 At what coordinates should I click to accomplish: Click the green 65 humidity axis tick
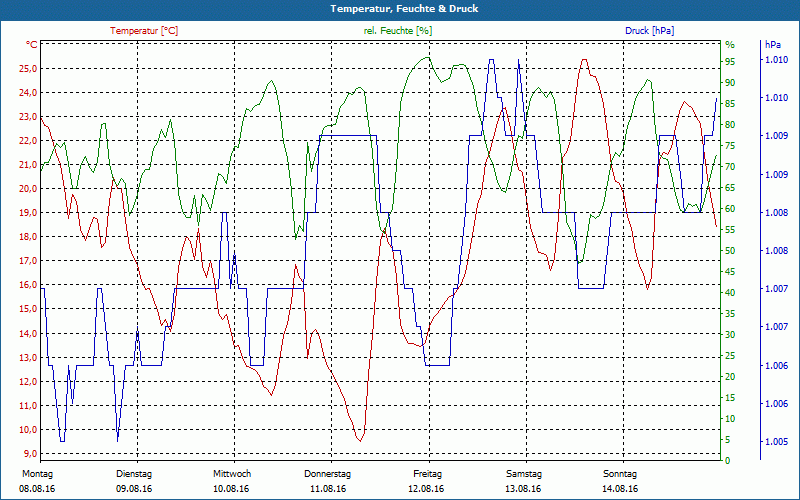[730, 188]
